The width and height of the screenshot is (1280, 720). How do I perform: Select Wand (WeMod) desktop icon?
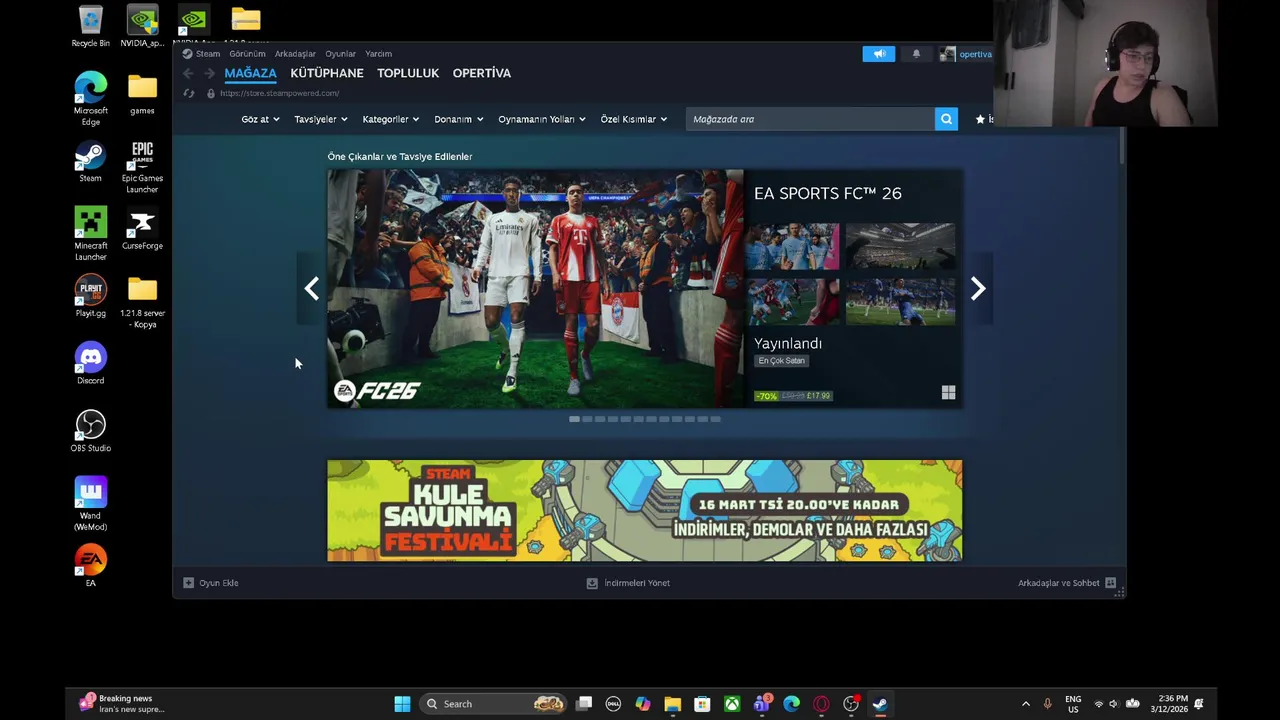coord(90,503)
